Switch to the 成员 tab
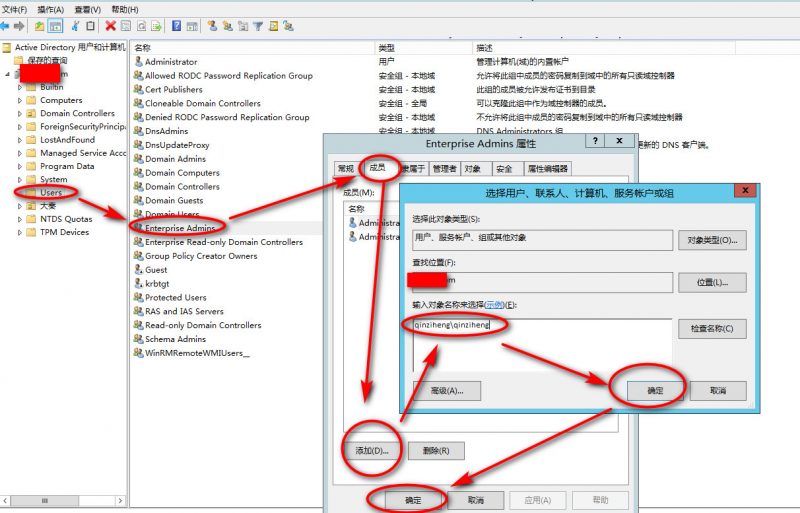The image size is (800, 513). pos(377,167)
